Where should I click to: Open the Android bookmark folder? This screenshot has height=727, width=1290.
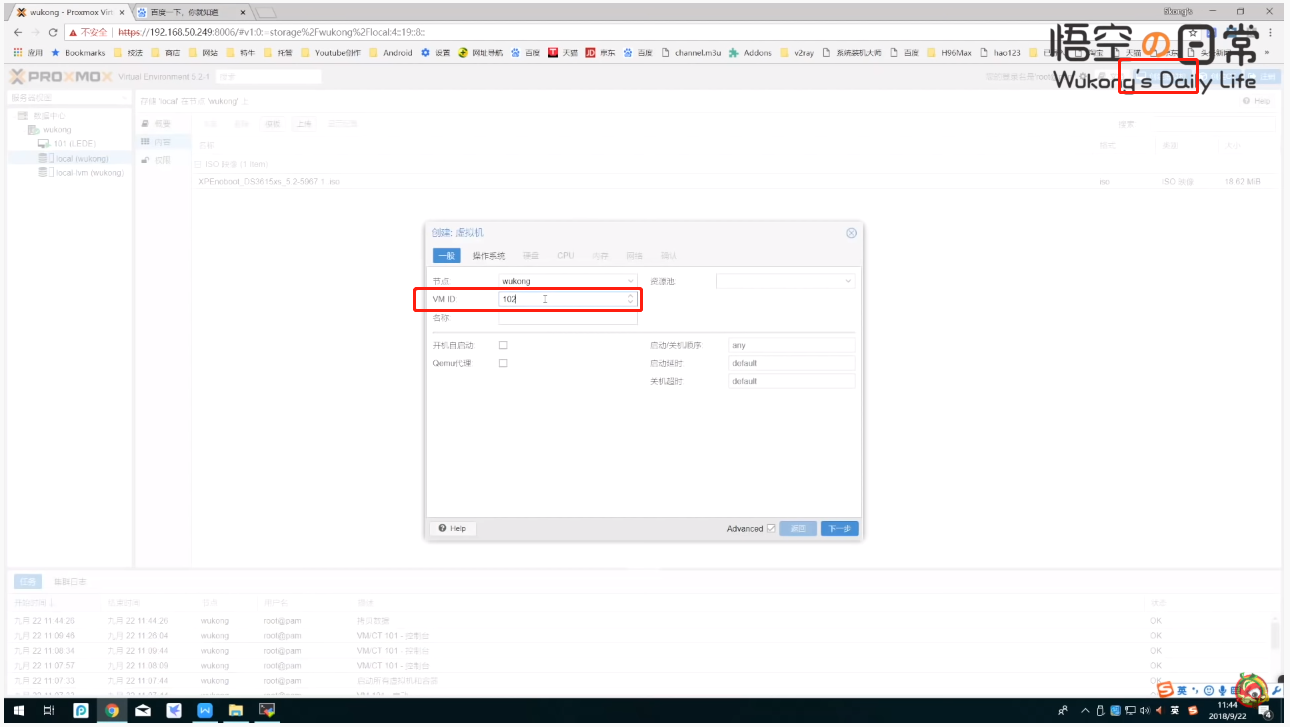tap(390, 52)
